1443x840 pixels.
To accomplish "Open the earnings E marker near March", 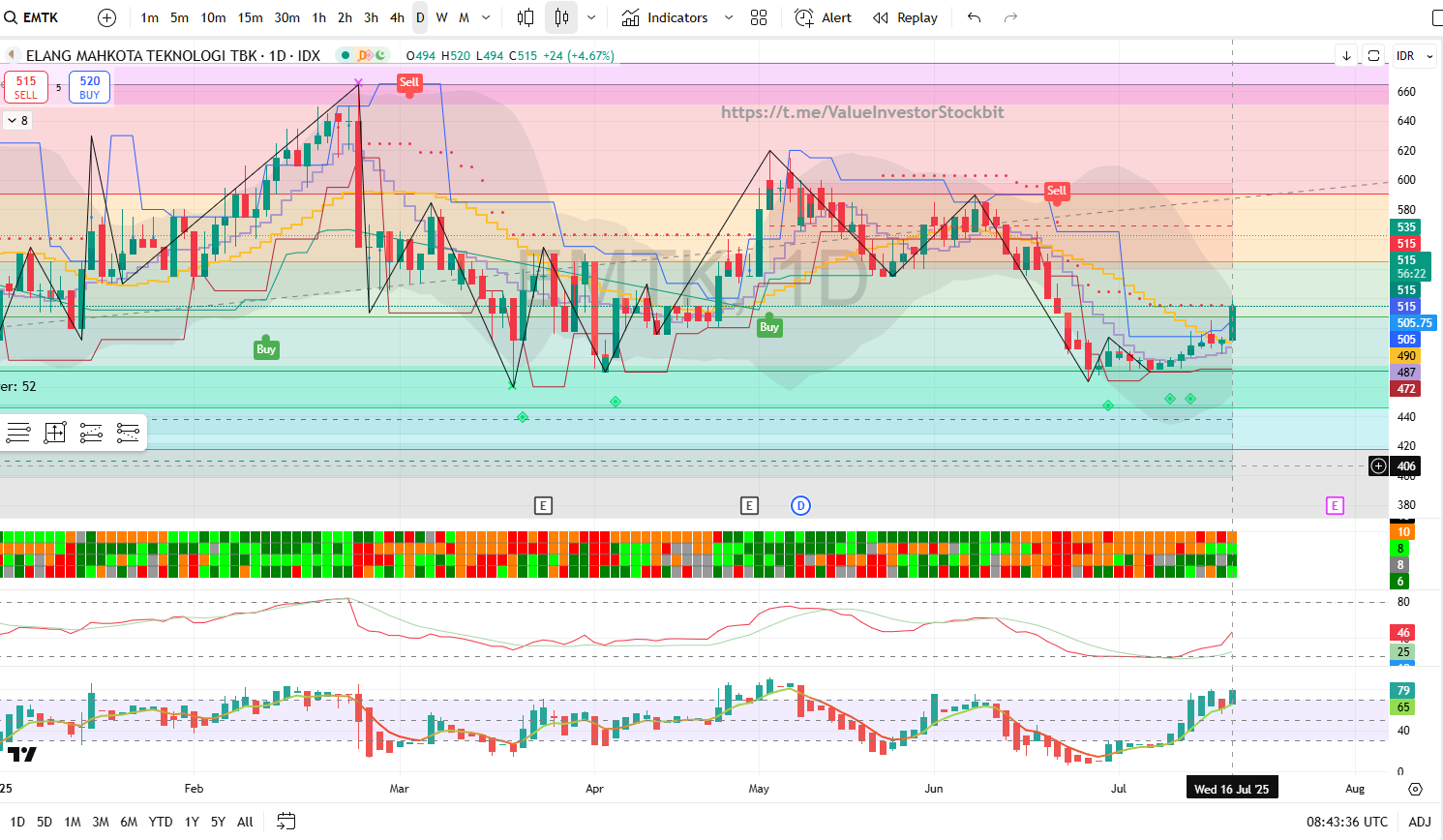I will point(543,505).
